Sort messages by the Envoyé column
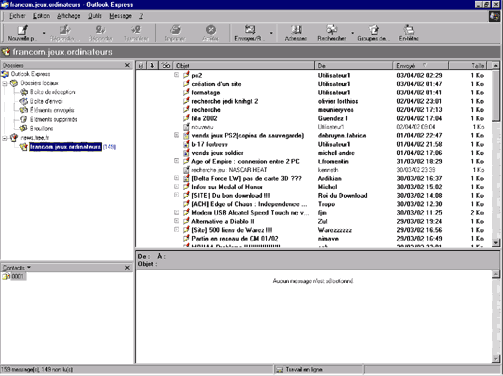This screenshot has height=376, width=503. click(421, 65)
